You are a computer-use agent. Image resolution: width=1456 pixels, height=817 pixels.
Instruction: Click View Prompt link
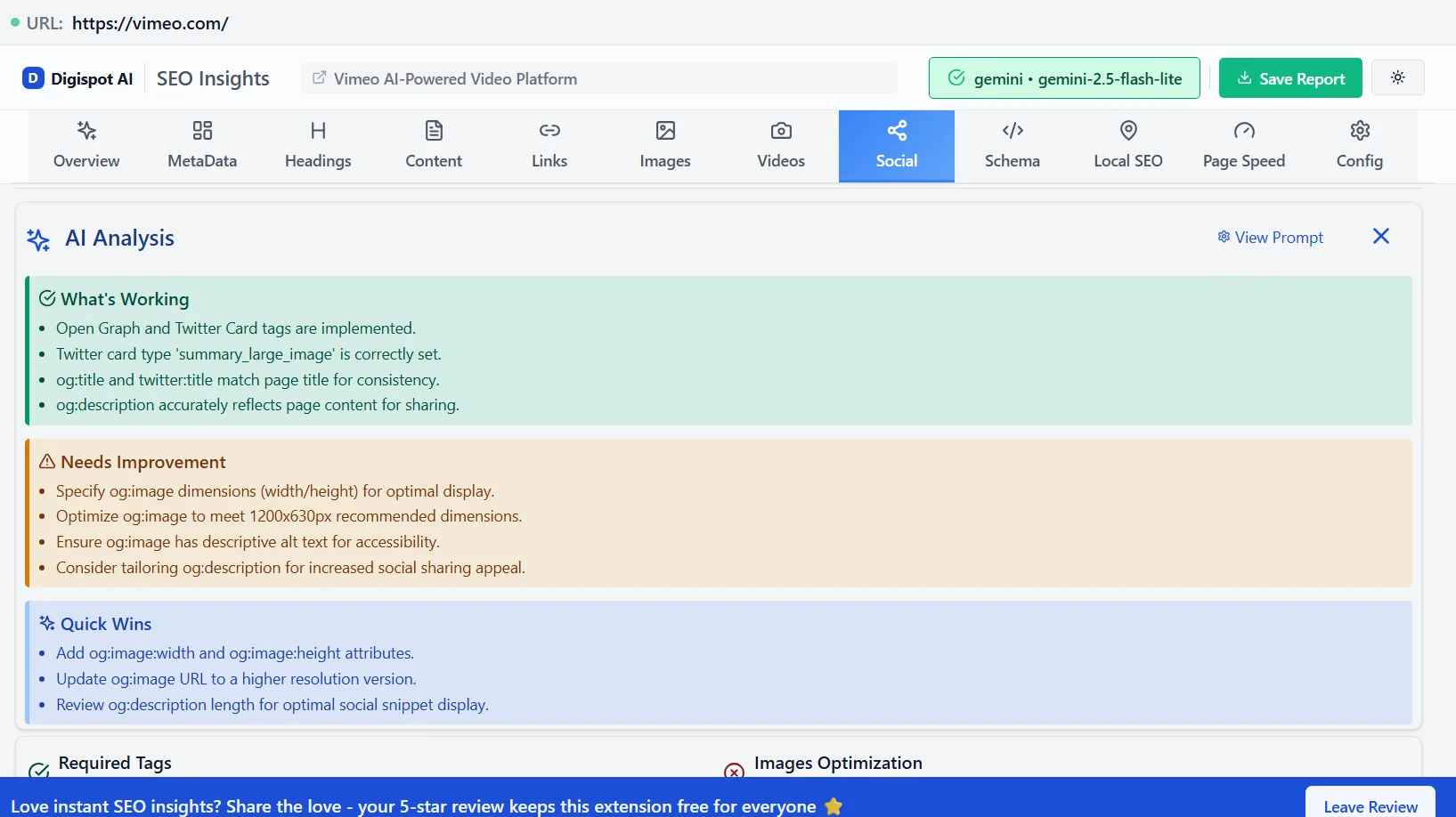click(x=1270, y=237)
